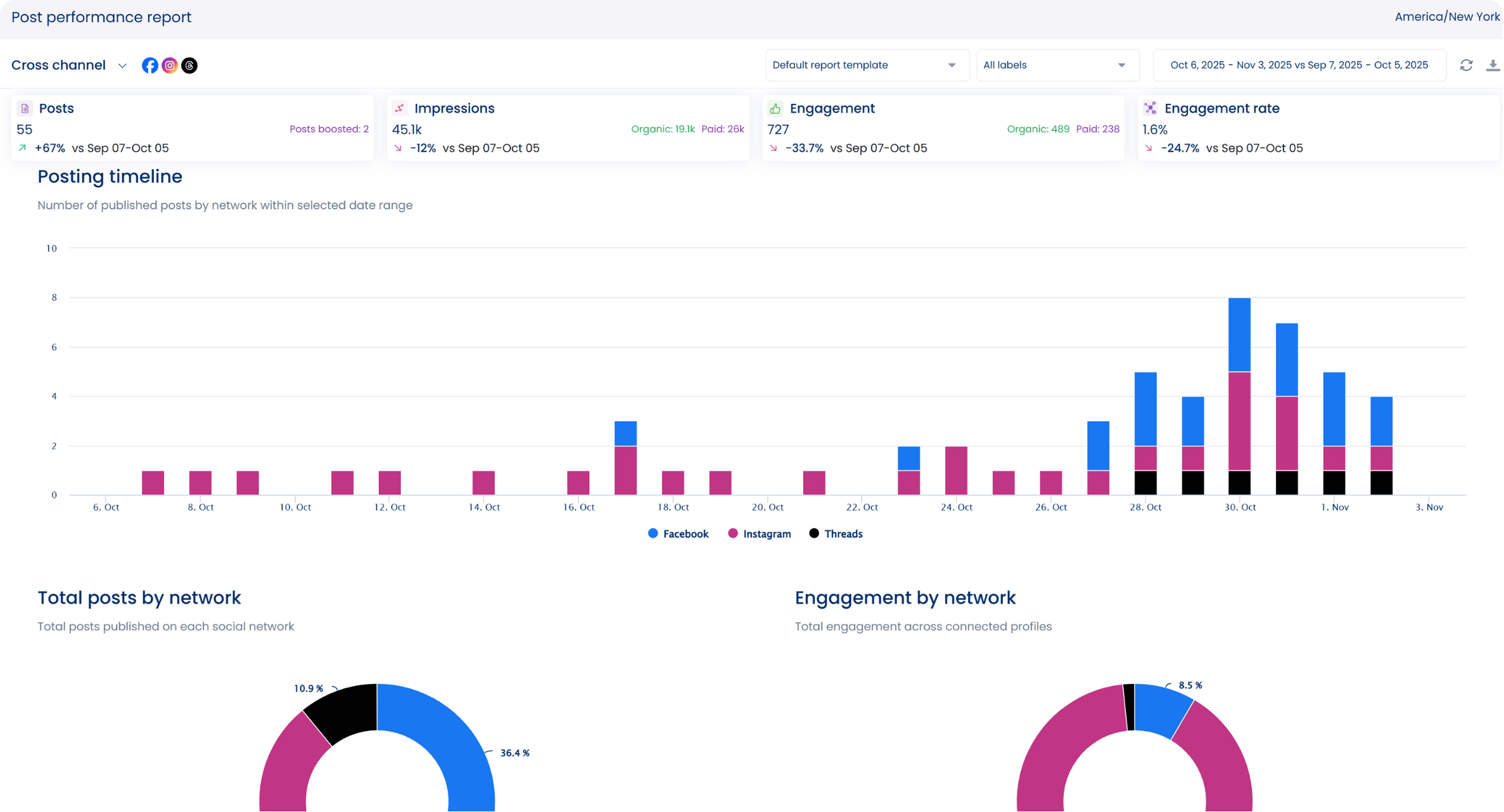This screenshot has height=812, width=1504.
Task: Click the blue Facebook donut segment labeled 36.4 %
Action: pyautogui.click(x=450, y=741)
